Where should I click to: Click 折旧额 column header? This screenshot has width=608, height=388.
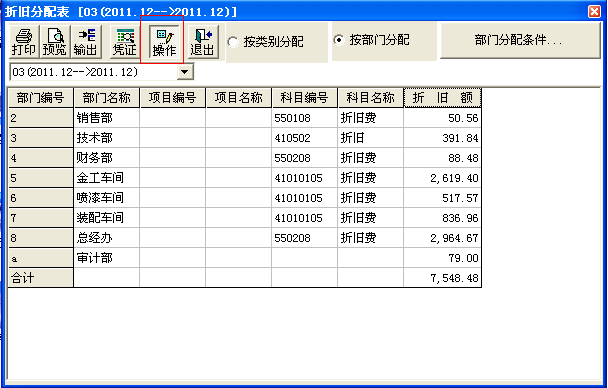point(442,98)
